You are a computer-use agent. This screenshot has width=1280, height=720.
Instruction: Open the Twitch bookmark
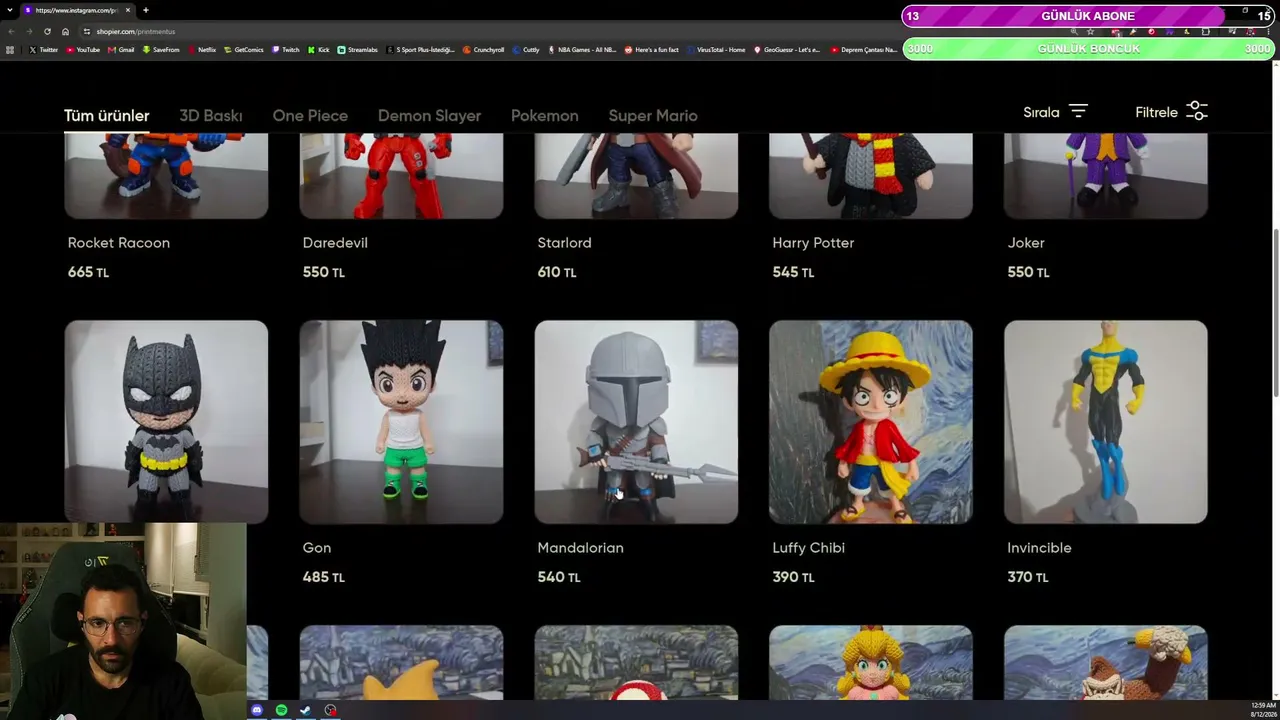click(x=286, y=50)
